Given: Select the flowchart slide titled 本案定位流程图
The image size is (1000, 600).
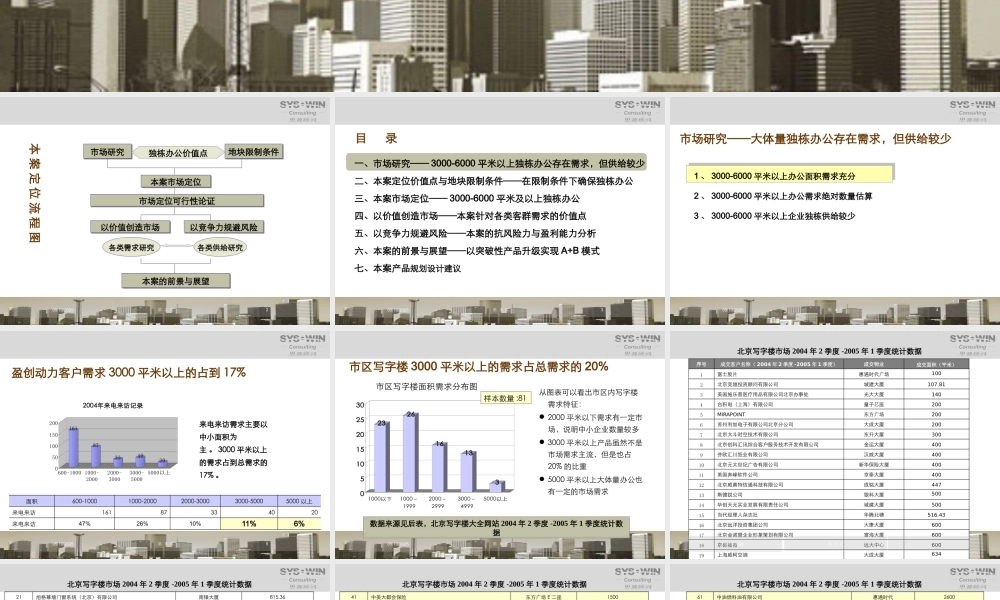Looking at the screenshot, I should (x=165, y=209).
